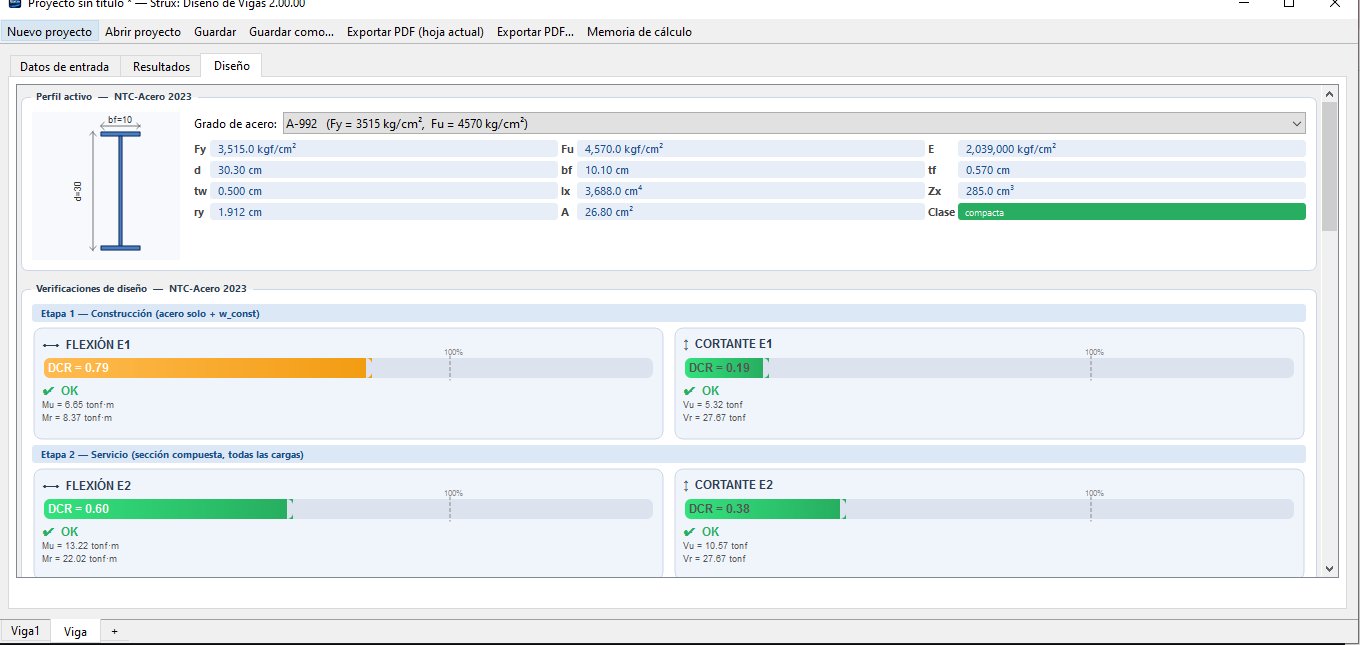
Task: Open Memoria de cálculo
Action: click(x=639, y=32)
